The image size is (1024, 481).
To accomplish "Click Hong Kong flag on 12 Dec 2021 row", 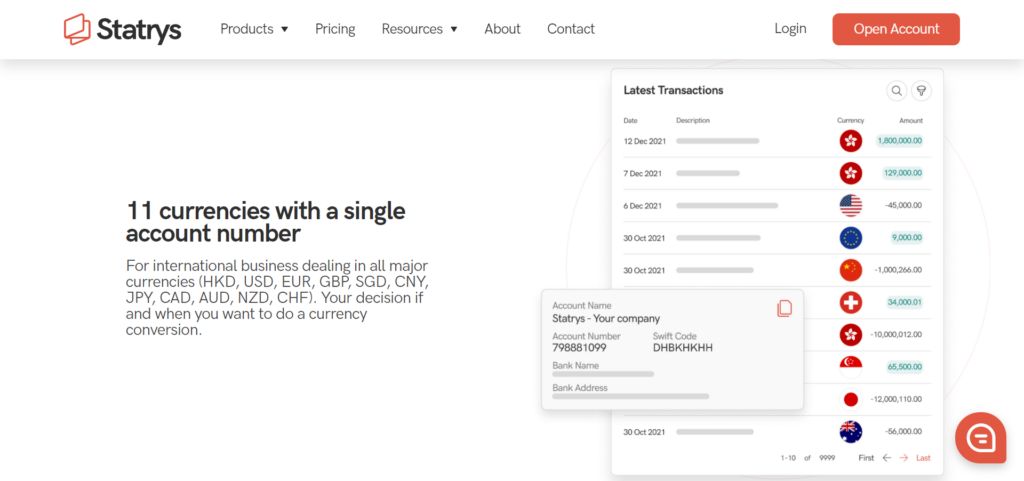I will click(x=850, y=140).
